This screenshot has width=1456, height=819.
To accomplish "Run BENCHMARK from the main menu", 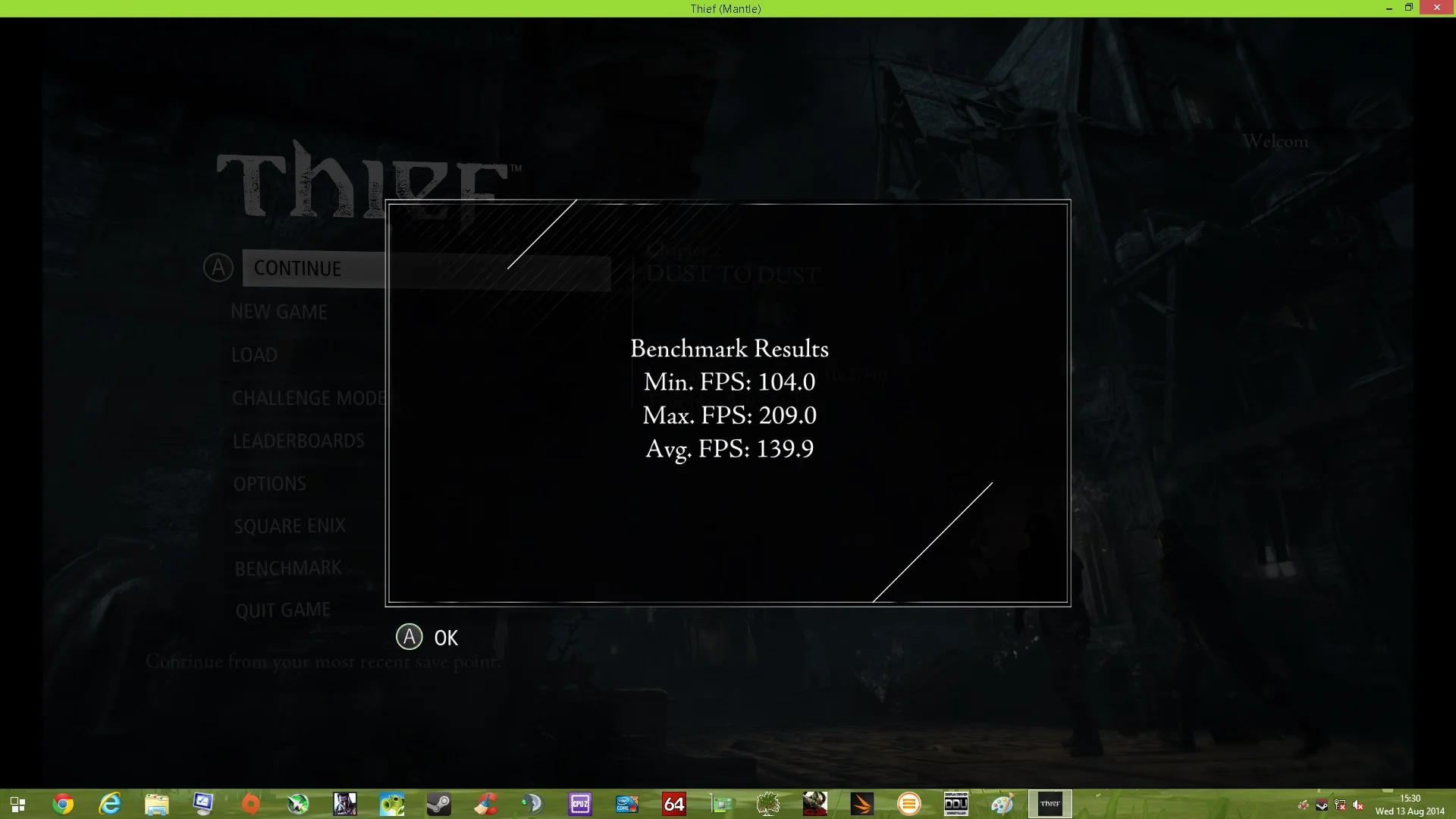I will (288, 568).
